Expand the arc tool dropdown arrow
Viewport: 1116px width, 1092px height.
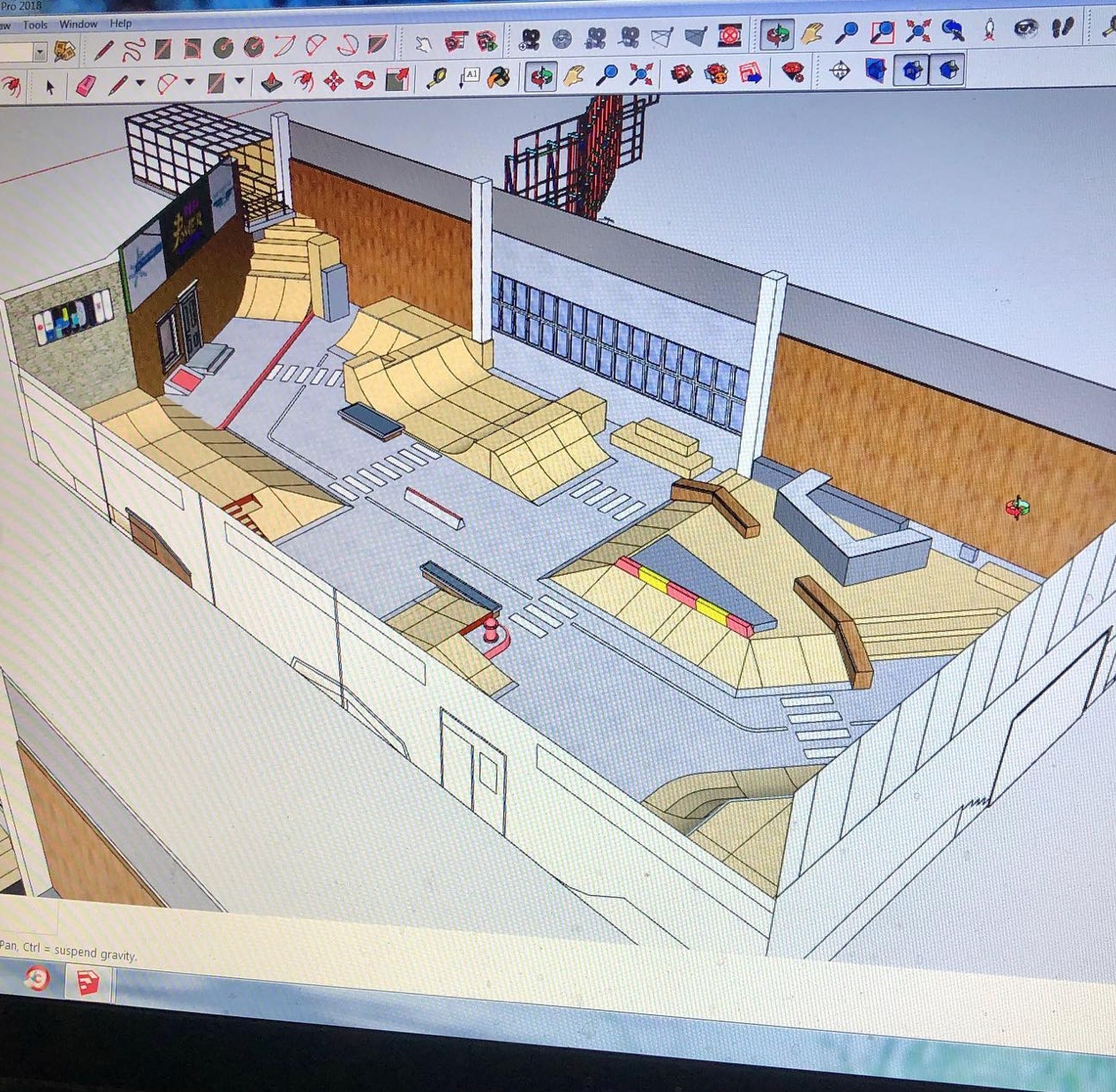click(190, 83)
